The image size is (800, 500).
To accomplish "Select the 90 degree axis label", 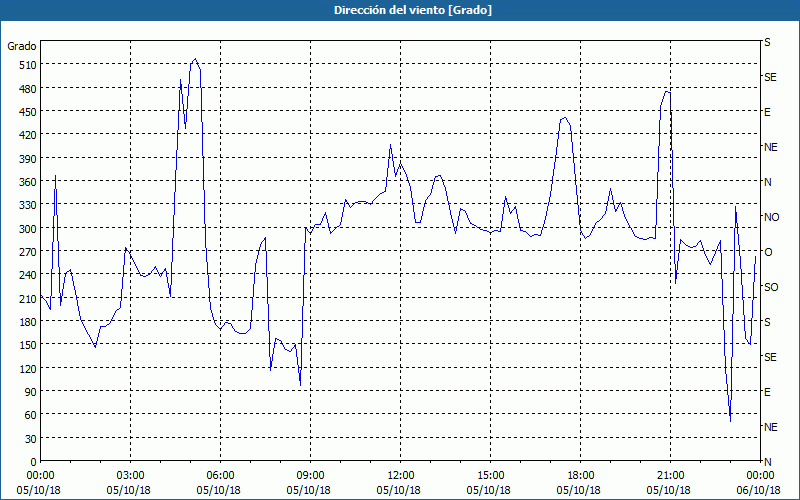I will (31, 392).
